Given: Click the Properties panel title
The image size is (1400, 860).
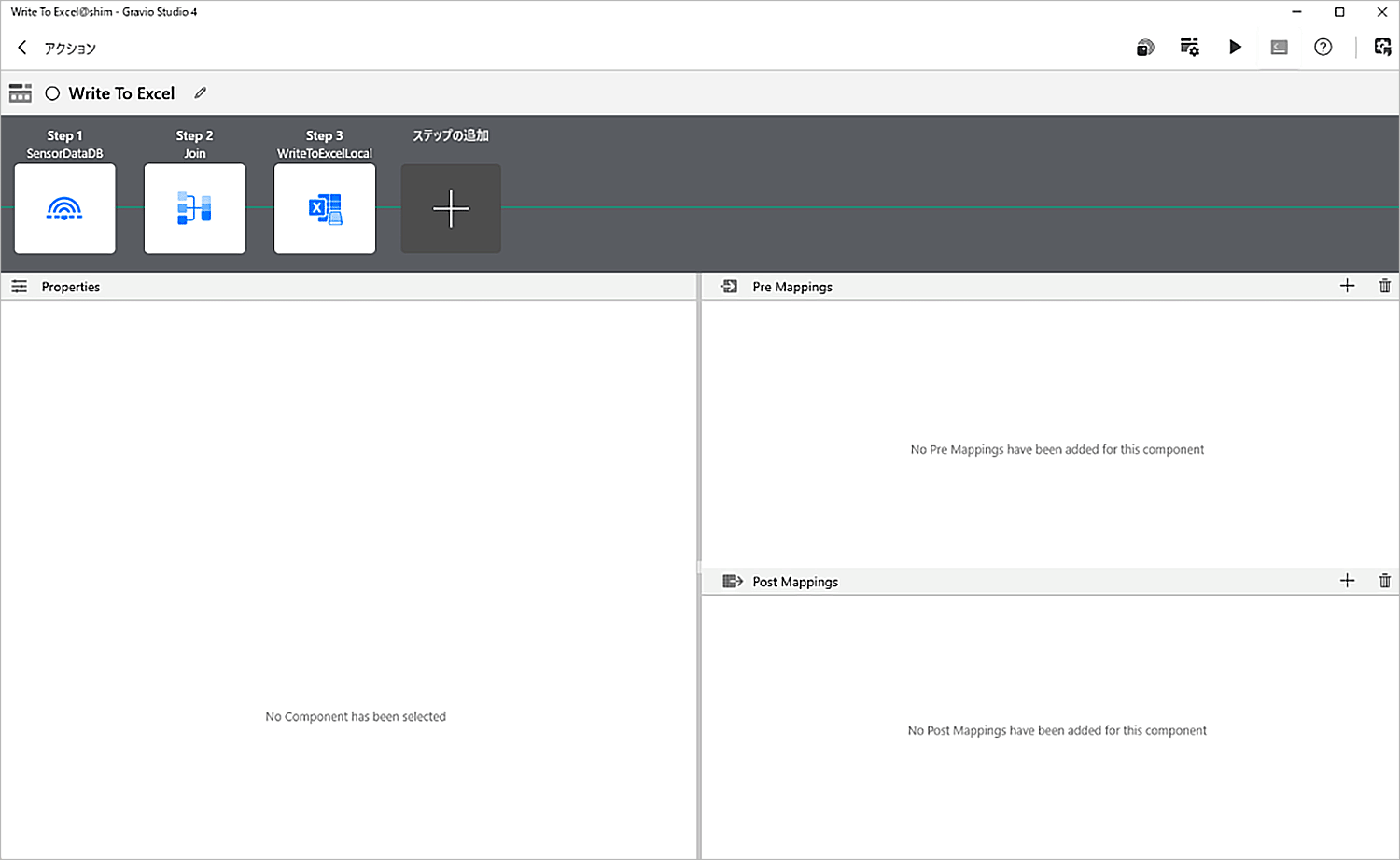Looking at the screenshot, I should click(71, 287).
